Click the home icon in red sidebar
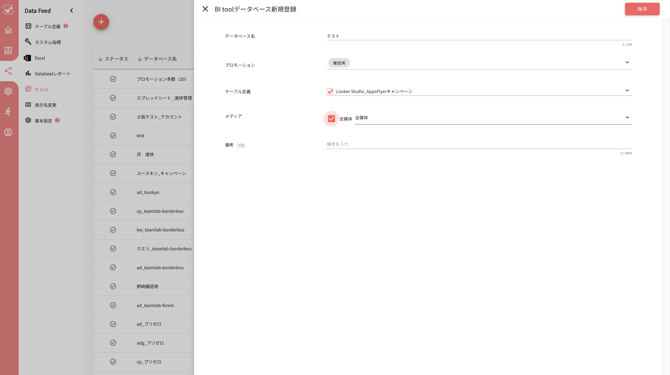 (8, 30)
